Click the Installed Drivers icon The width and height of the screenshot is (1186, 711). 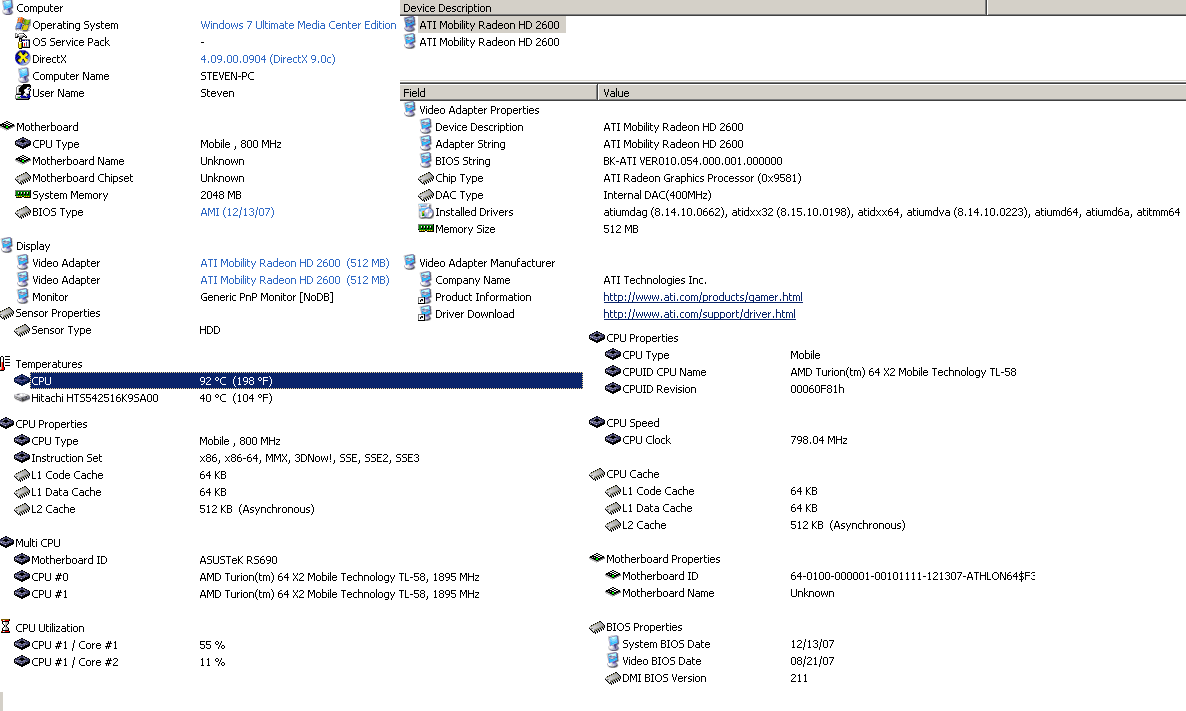(x=426, y=212)
